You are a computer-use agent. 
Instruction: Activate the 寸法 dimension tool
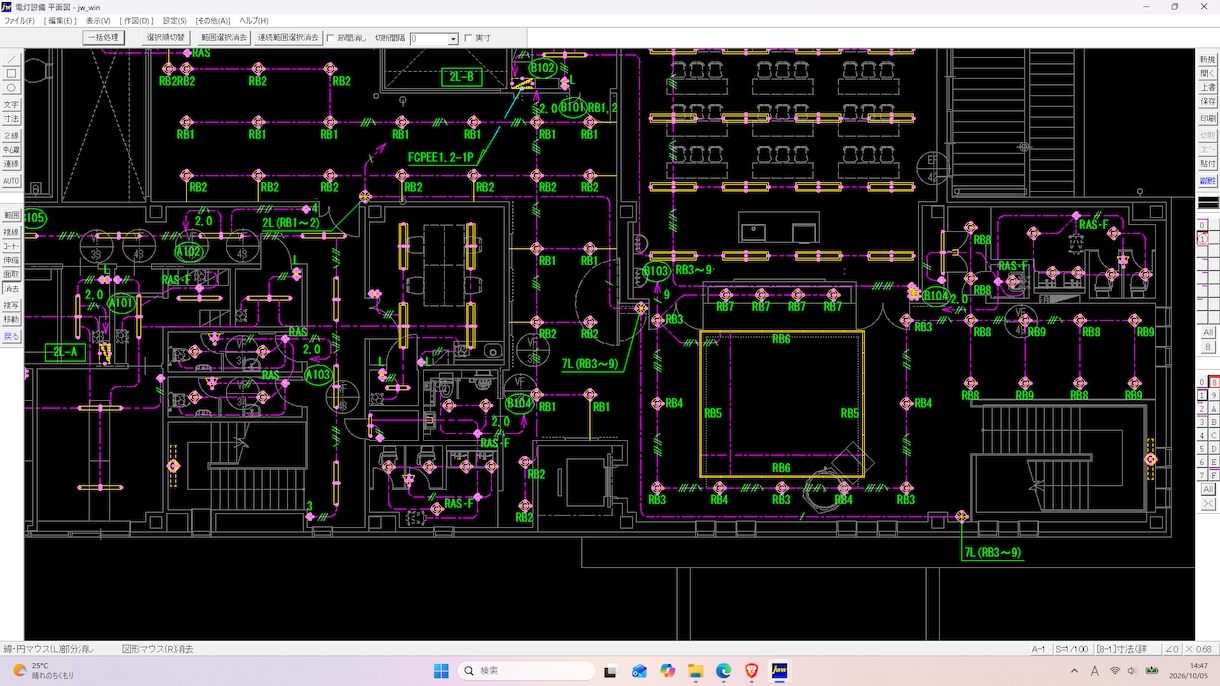(12, 119)
